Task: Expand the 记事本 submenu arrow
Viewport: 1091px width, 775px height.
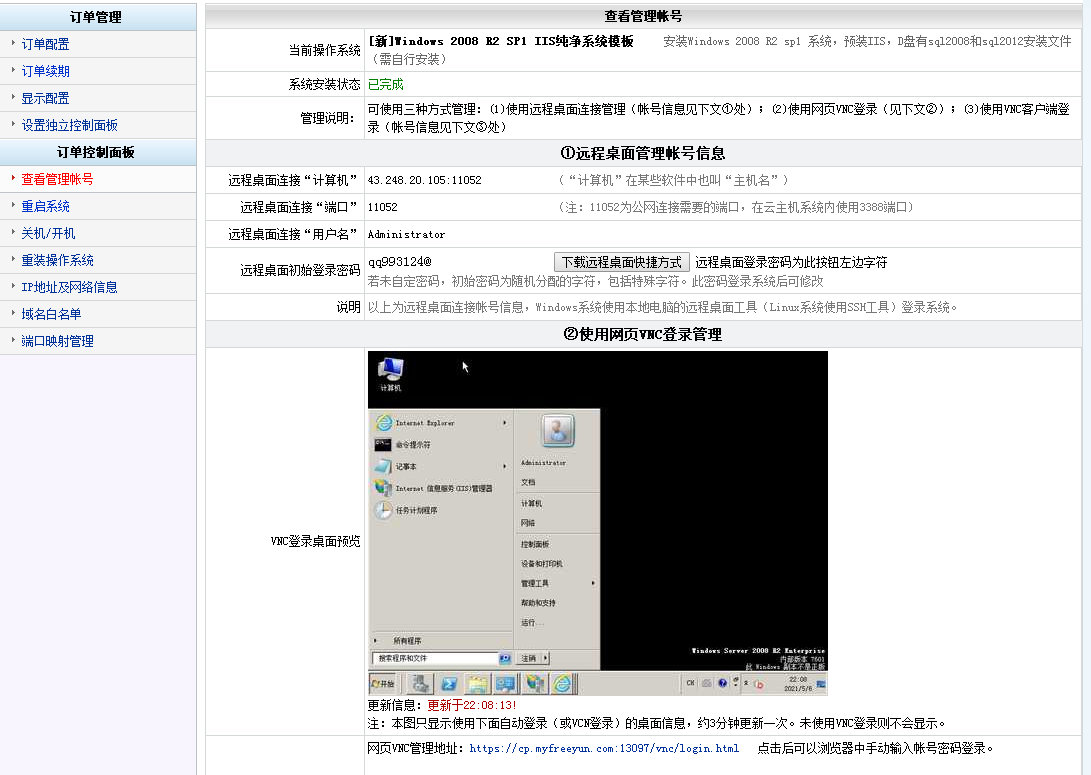Action: point(504,466)
